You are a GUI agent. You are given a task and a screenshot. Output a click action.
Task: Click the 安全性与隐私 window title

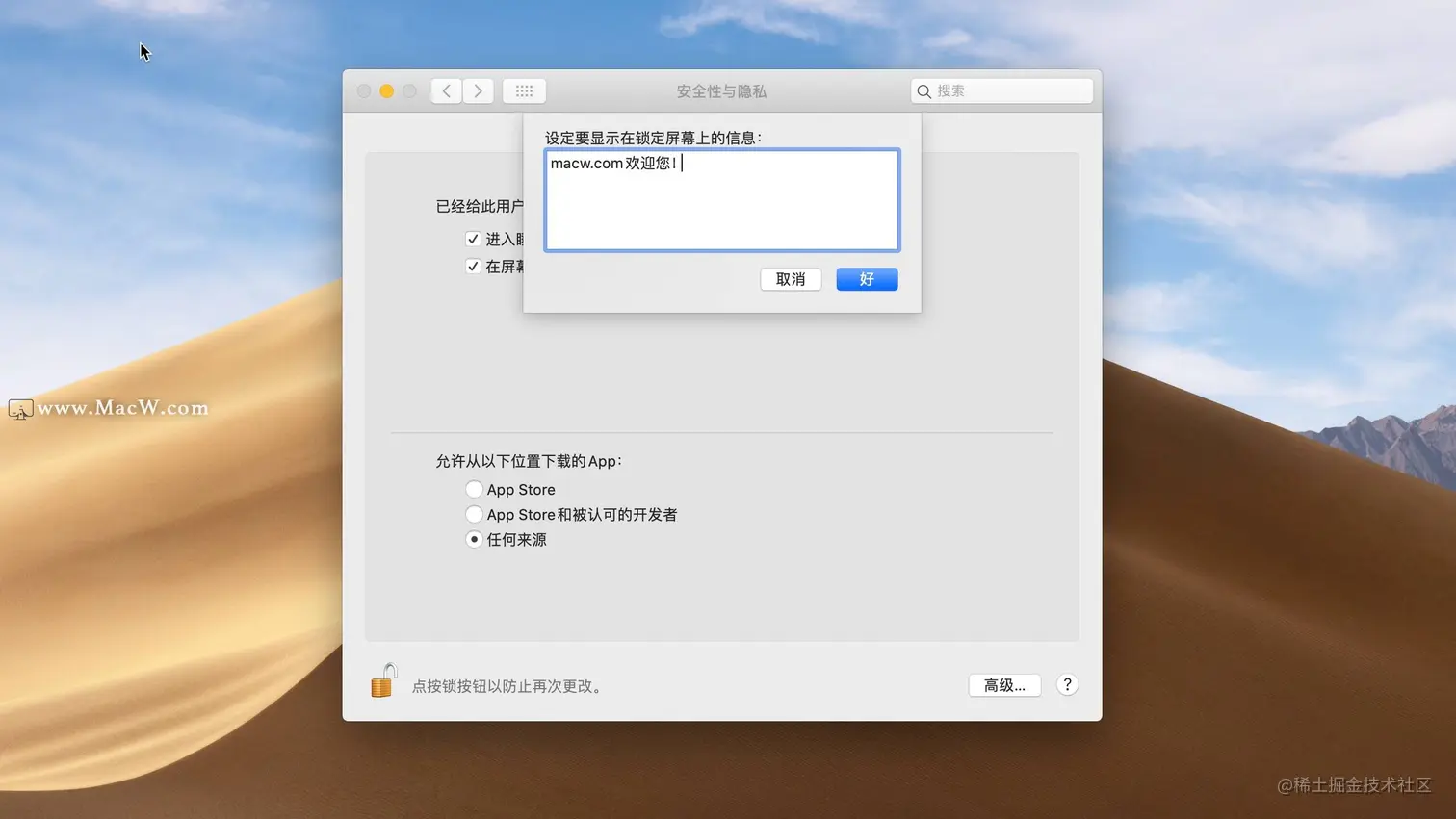click(x=721, y=91)
